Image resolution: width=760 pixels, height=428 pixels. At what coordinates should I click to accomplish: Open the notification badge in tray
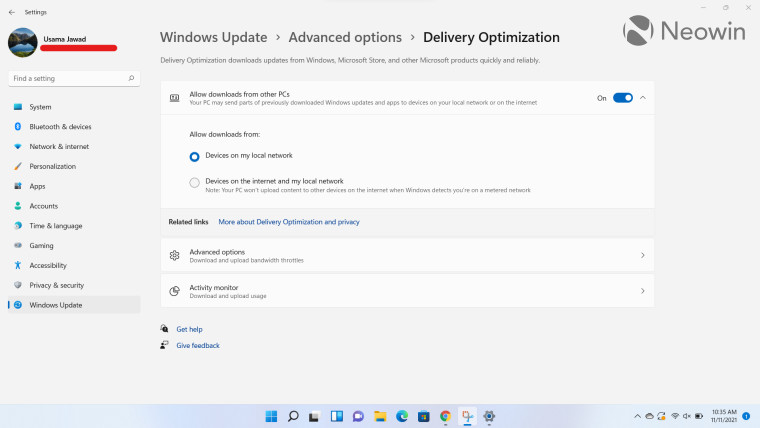coord(746,416)
